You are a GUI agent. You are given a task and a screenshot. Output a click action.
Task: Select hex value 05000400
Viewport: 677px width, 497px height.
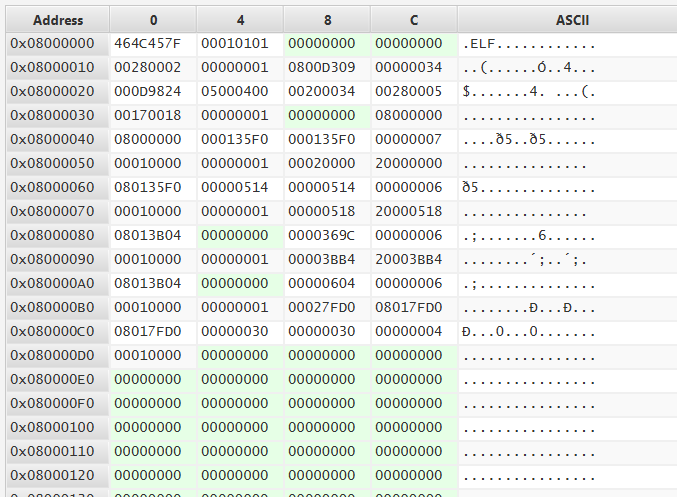[x=240, y=92]
